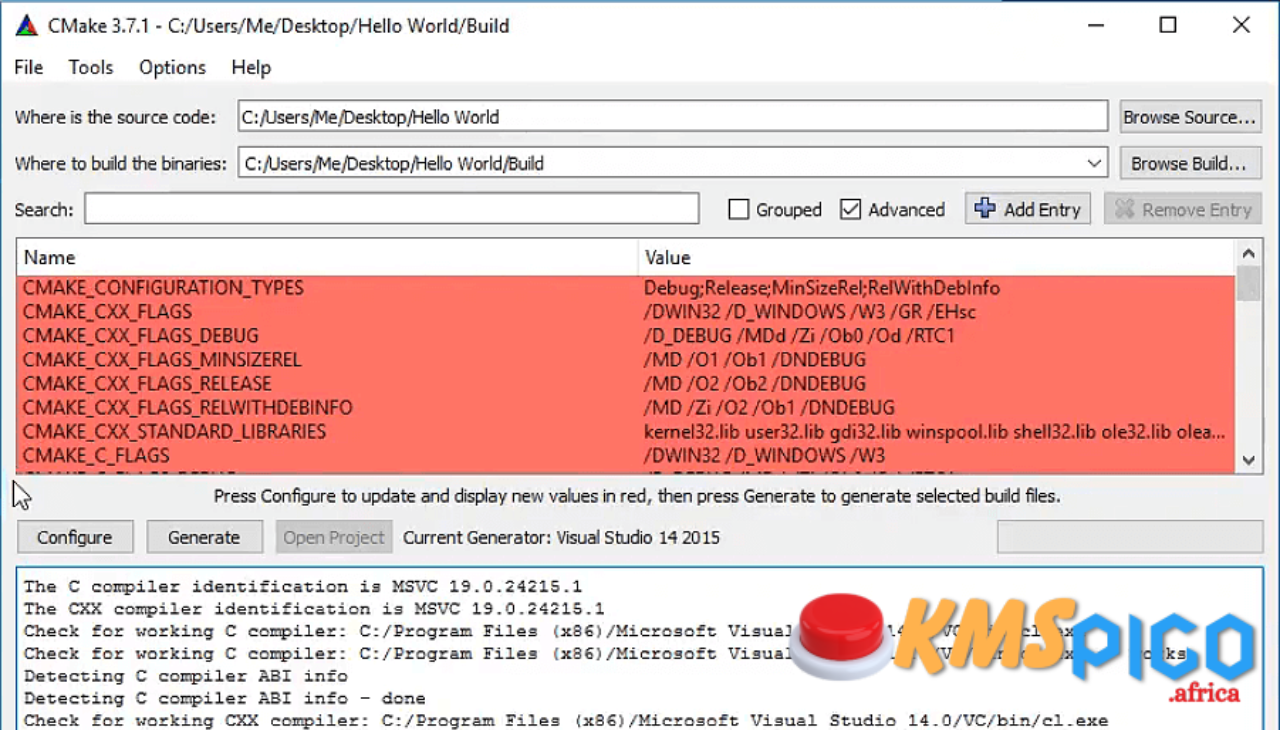1280x730 pixels.
Task: Edit value /MD /O2 /Ob2 /DNDEBUG
Action: (x=755, y=384)
